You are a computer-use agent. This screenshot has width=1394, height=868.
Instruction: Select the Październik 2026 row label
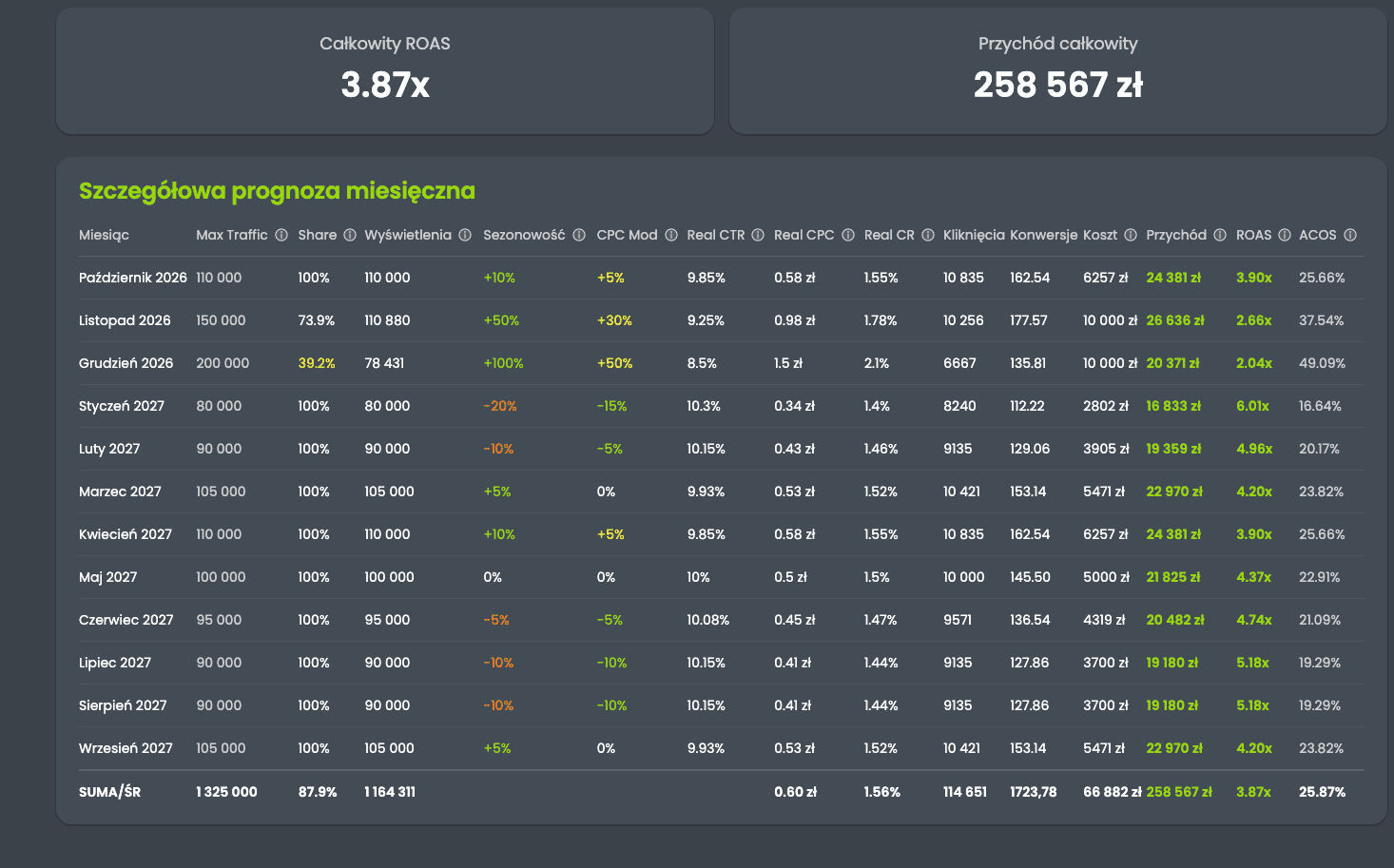(133, 278)
